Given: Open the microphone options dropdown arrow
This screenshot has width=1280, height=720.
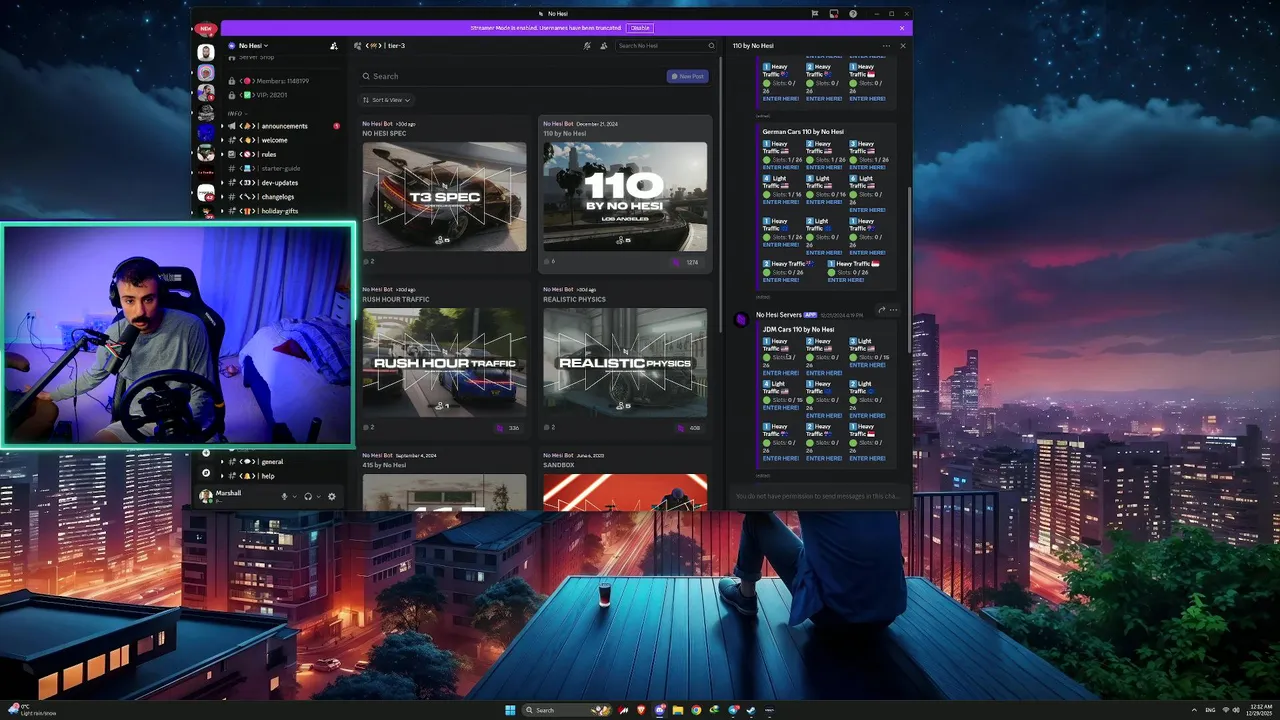Looking at the screenshot, I should pyautogui.click(x=294, y=496).
